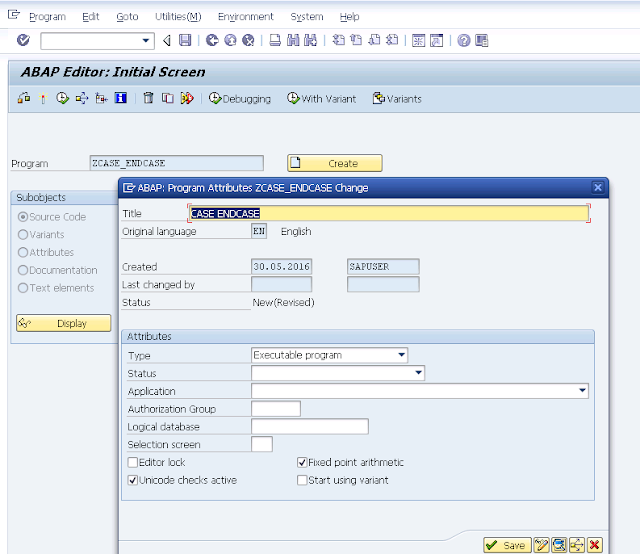Image resolution: width=640 pixels, height=554 pixels.
Task: Click the Original language EN field
Action: click(x=259, y=231)
